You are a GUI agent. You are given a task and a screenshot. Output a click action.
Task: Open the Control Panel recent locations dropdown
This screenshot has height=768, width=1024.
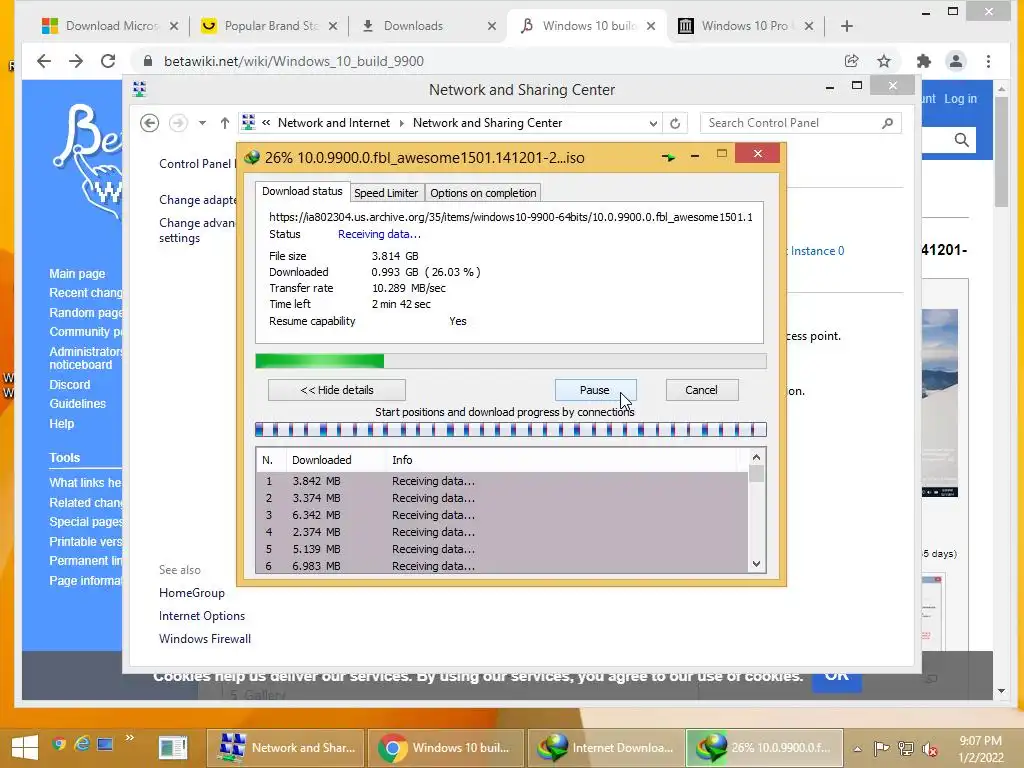point(202,123)
